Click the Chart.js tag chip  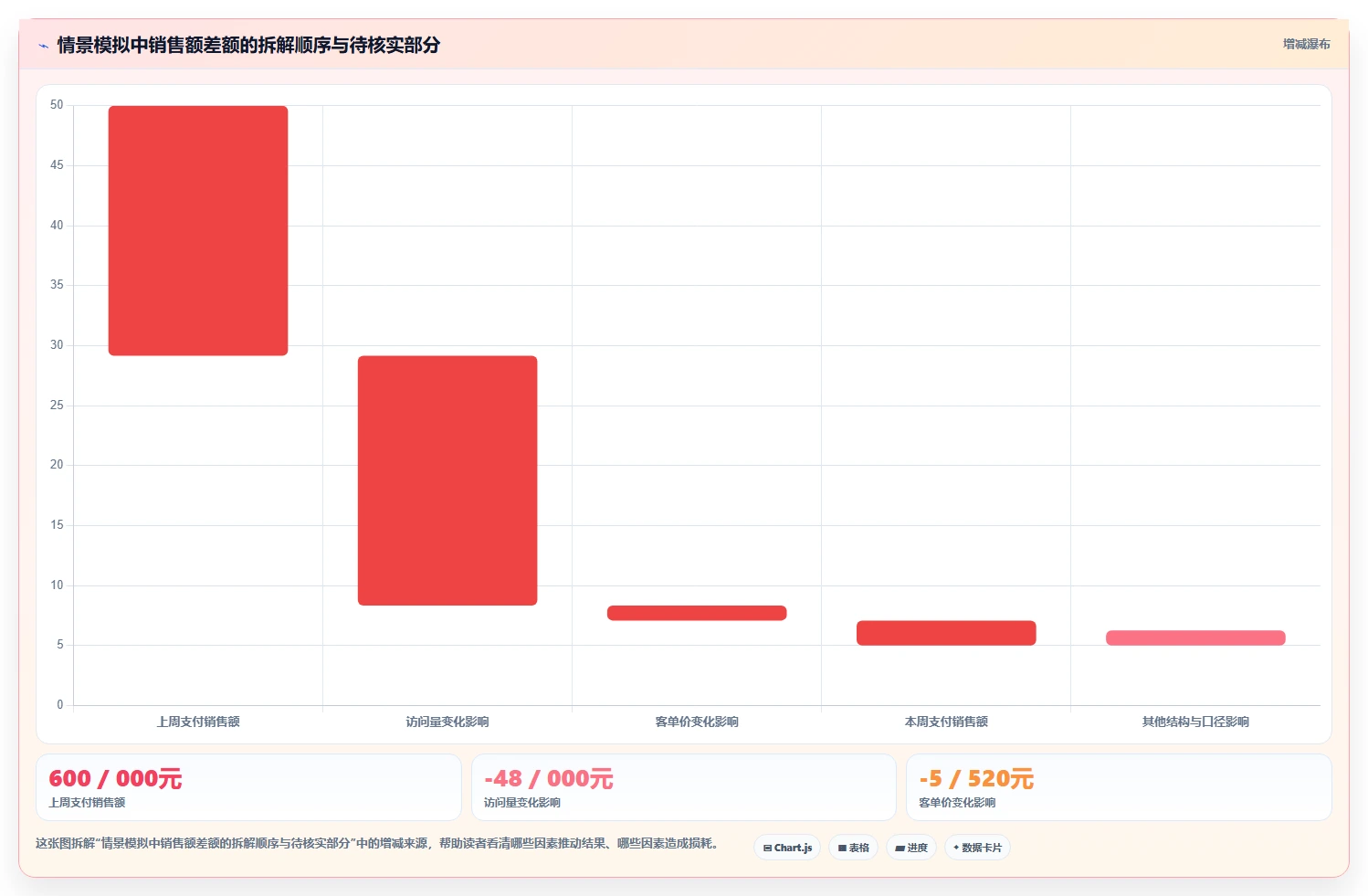787,848
